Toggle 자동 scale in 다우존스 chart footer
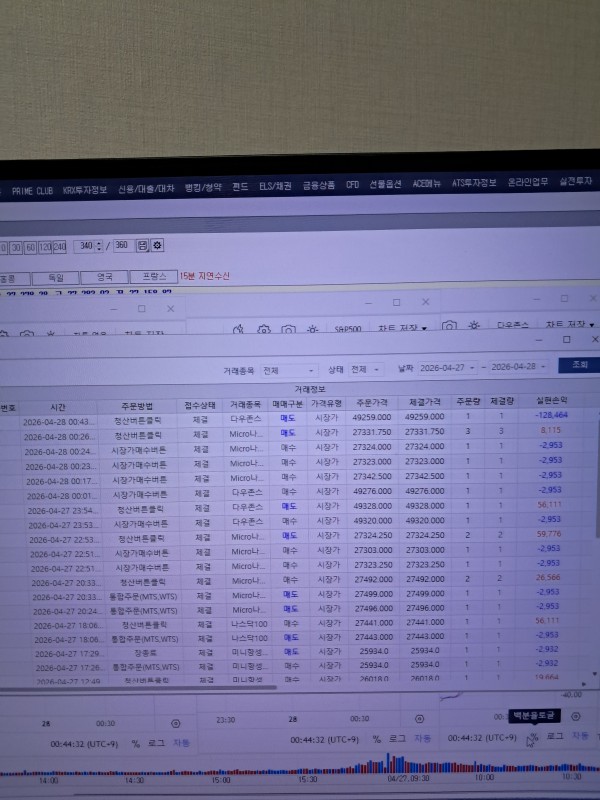Screen dimensions: 600x800 click(x=580, y=736)
